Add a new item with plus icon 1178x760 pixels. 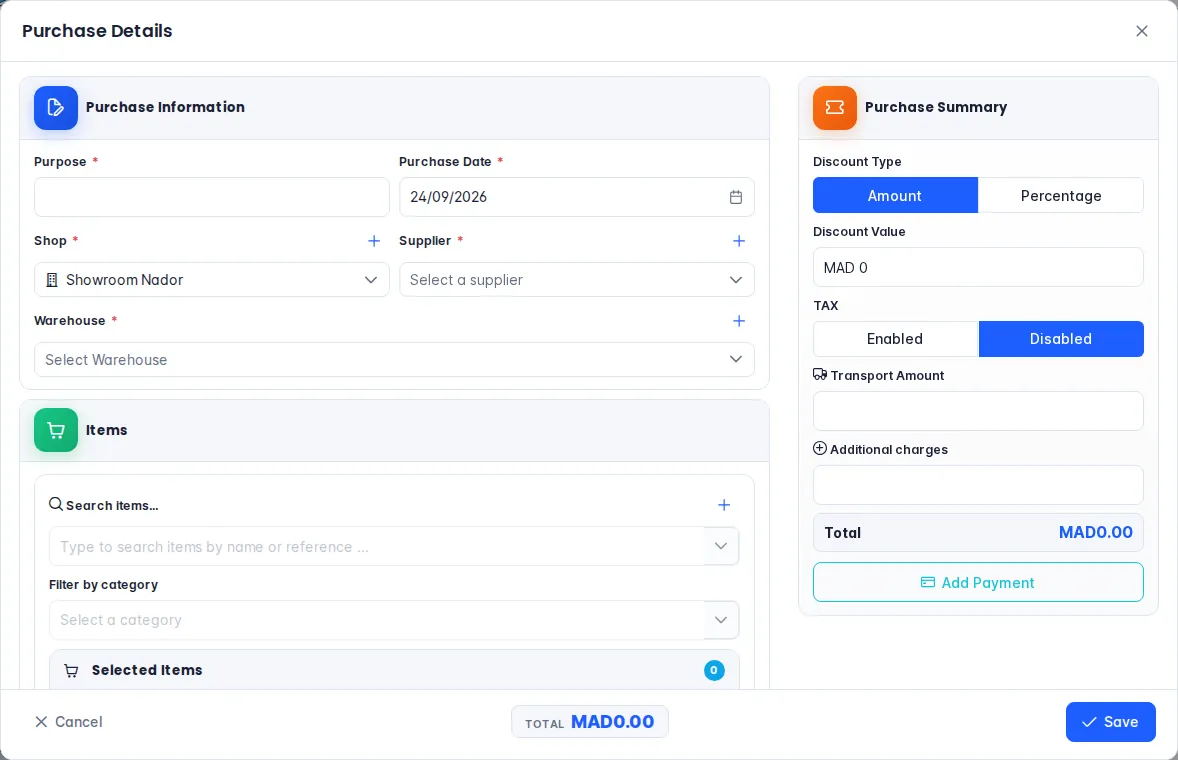click(723, 505)
